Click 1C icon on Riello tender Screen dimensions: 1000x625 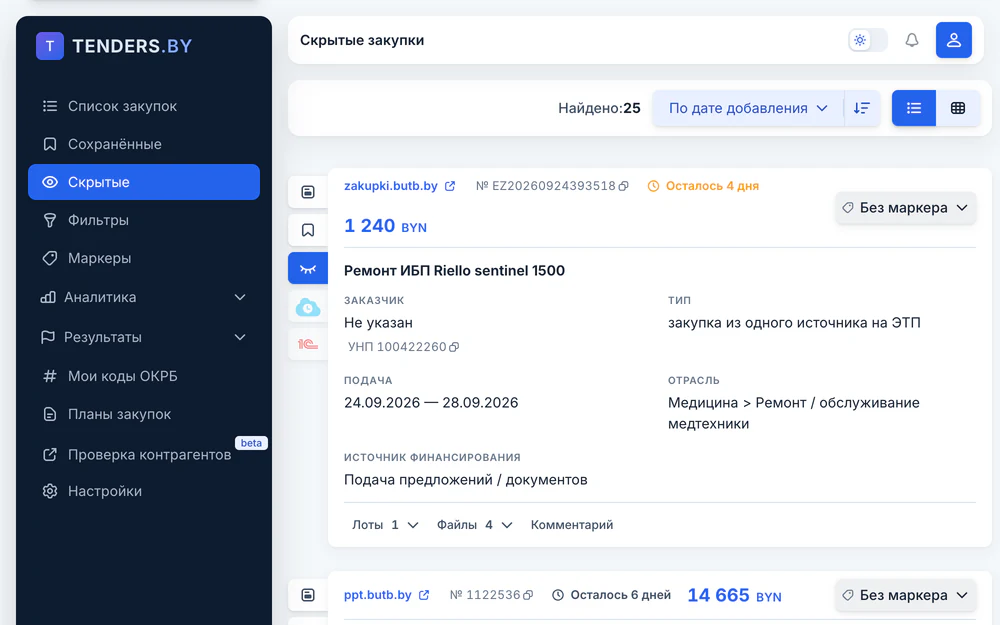[308, 344]
